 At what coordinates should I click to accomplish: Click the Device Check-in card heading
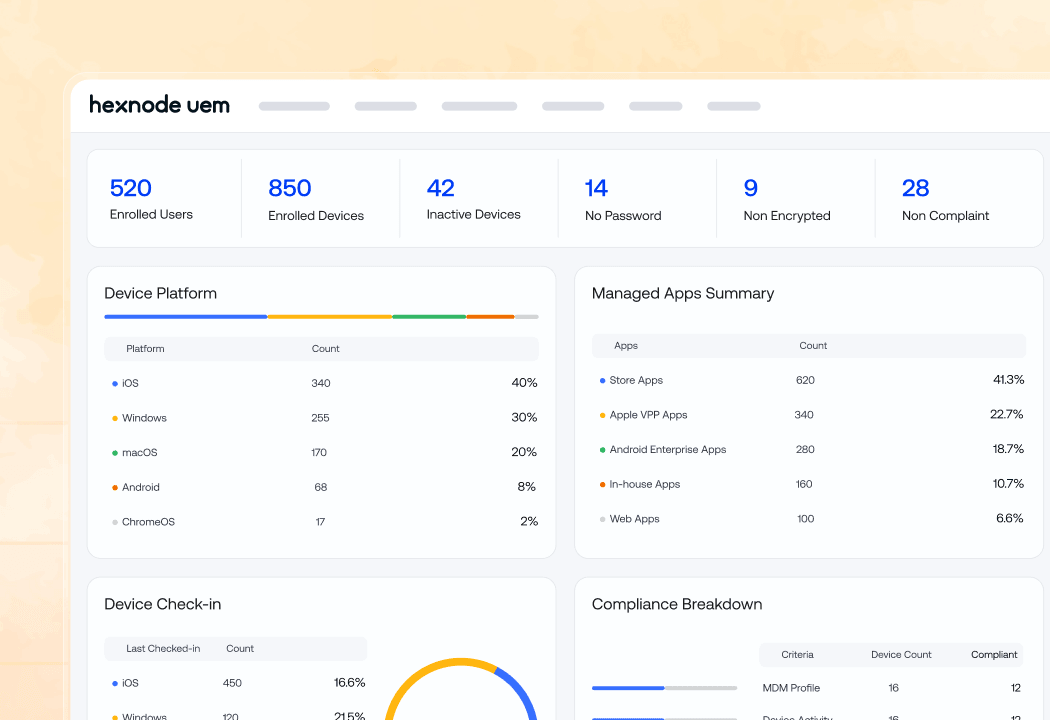163,604
